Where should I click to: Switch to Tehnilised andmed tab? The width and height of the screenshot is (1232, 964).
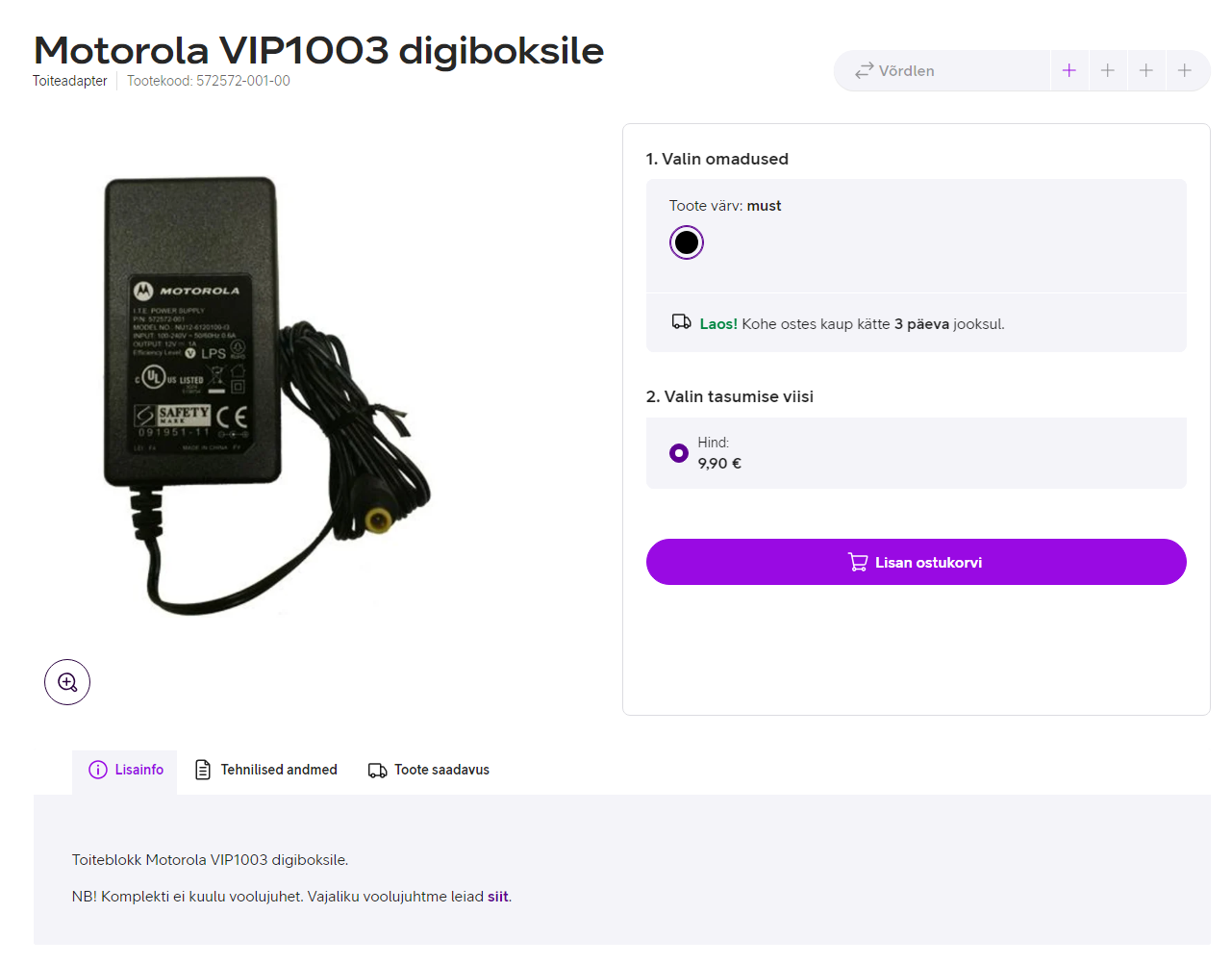pos(266,770)
